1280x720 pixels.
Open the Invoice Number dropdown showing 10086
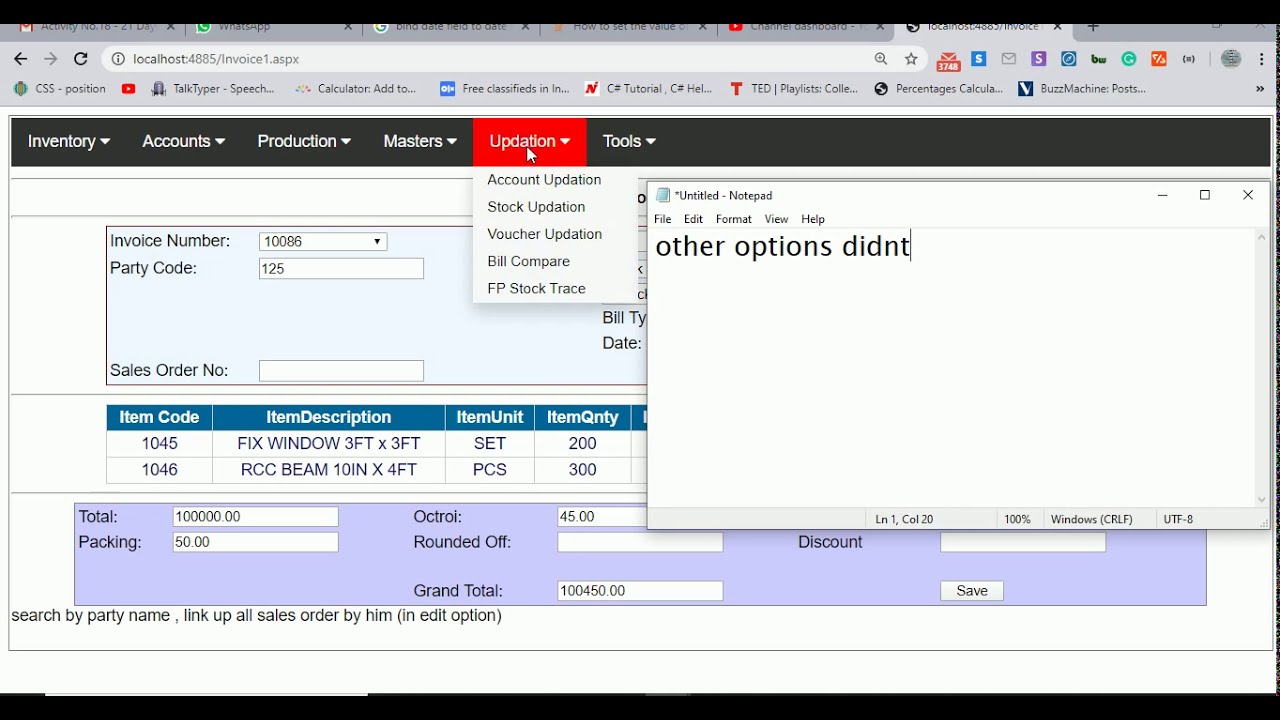[x=323, y=242]
